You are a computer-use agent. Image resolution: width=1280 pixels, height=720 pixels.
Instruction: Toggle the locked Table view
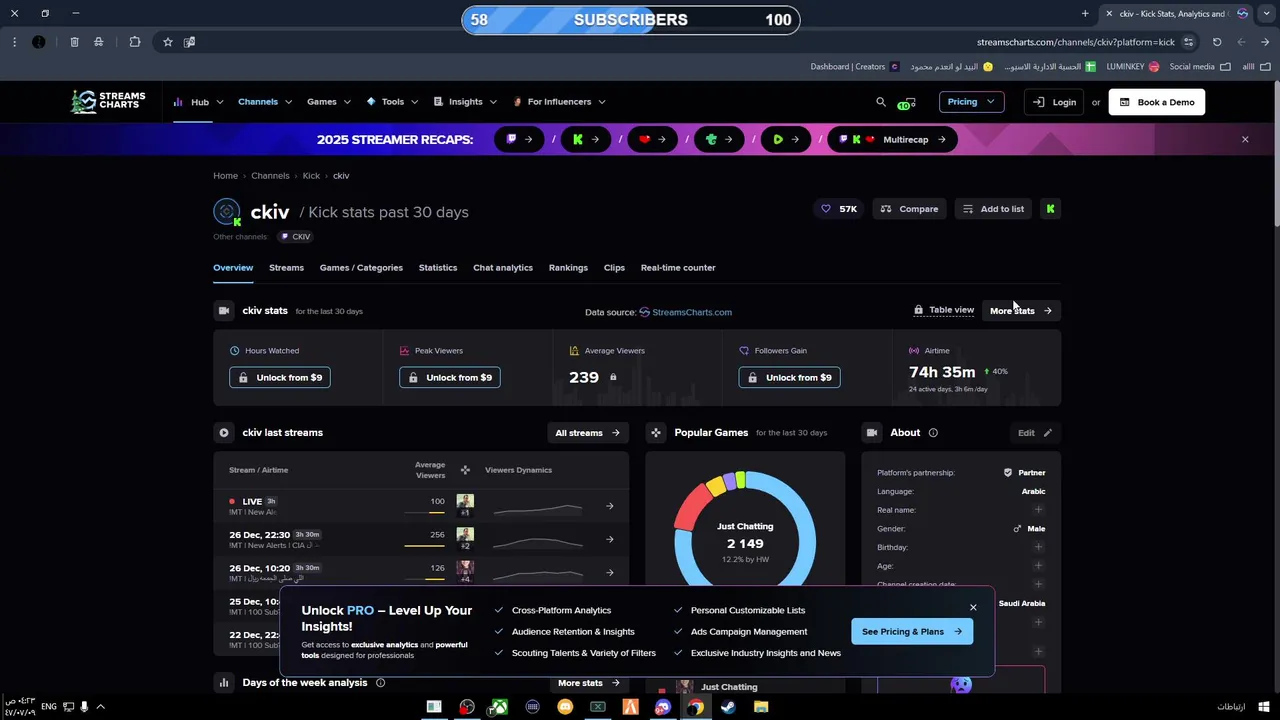click(x=944, y=310)
